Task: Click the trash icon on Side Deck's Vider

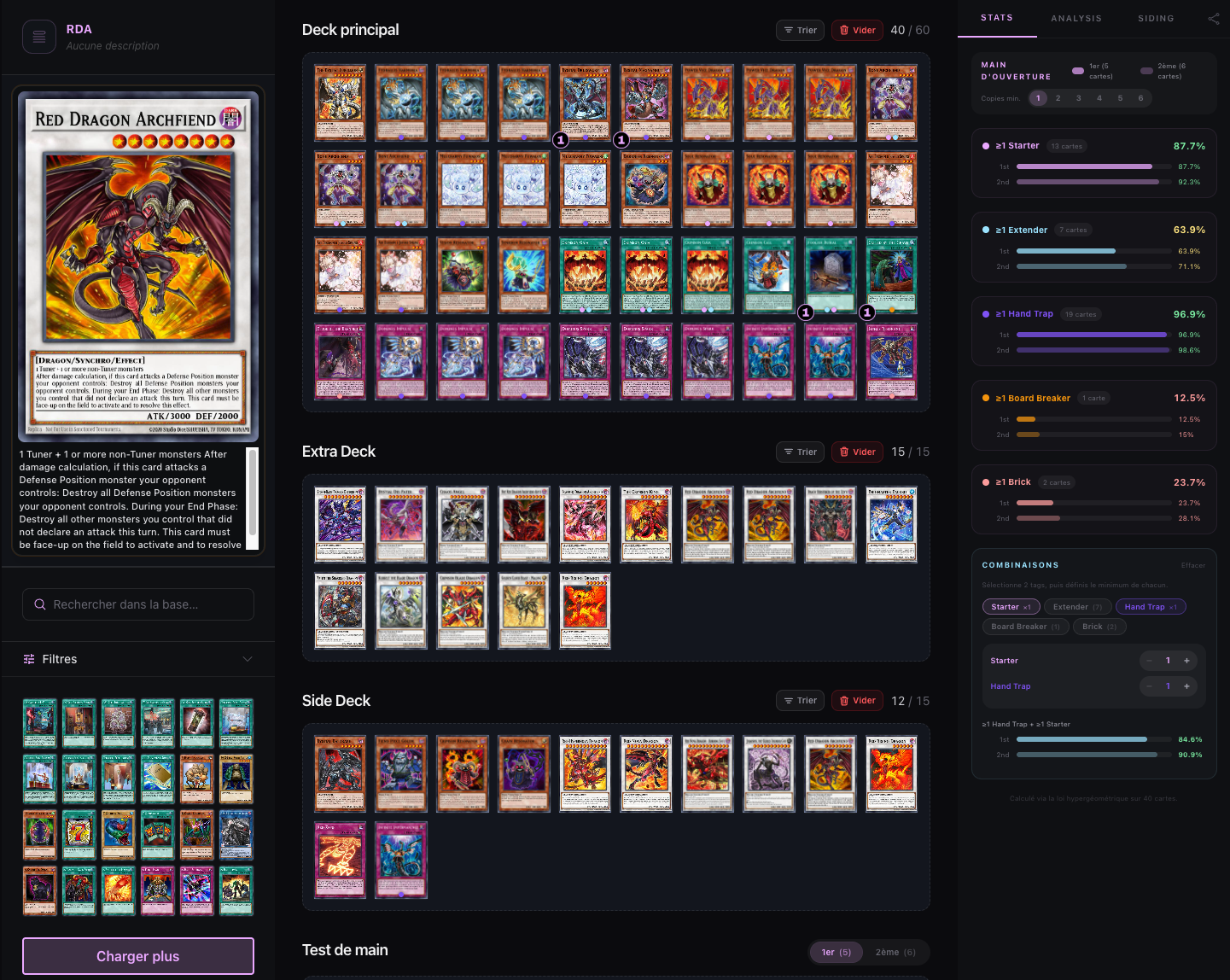Action: pyautogui.click(x=844, y=701)
